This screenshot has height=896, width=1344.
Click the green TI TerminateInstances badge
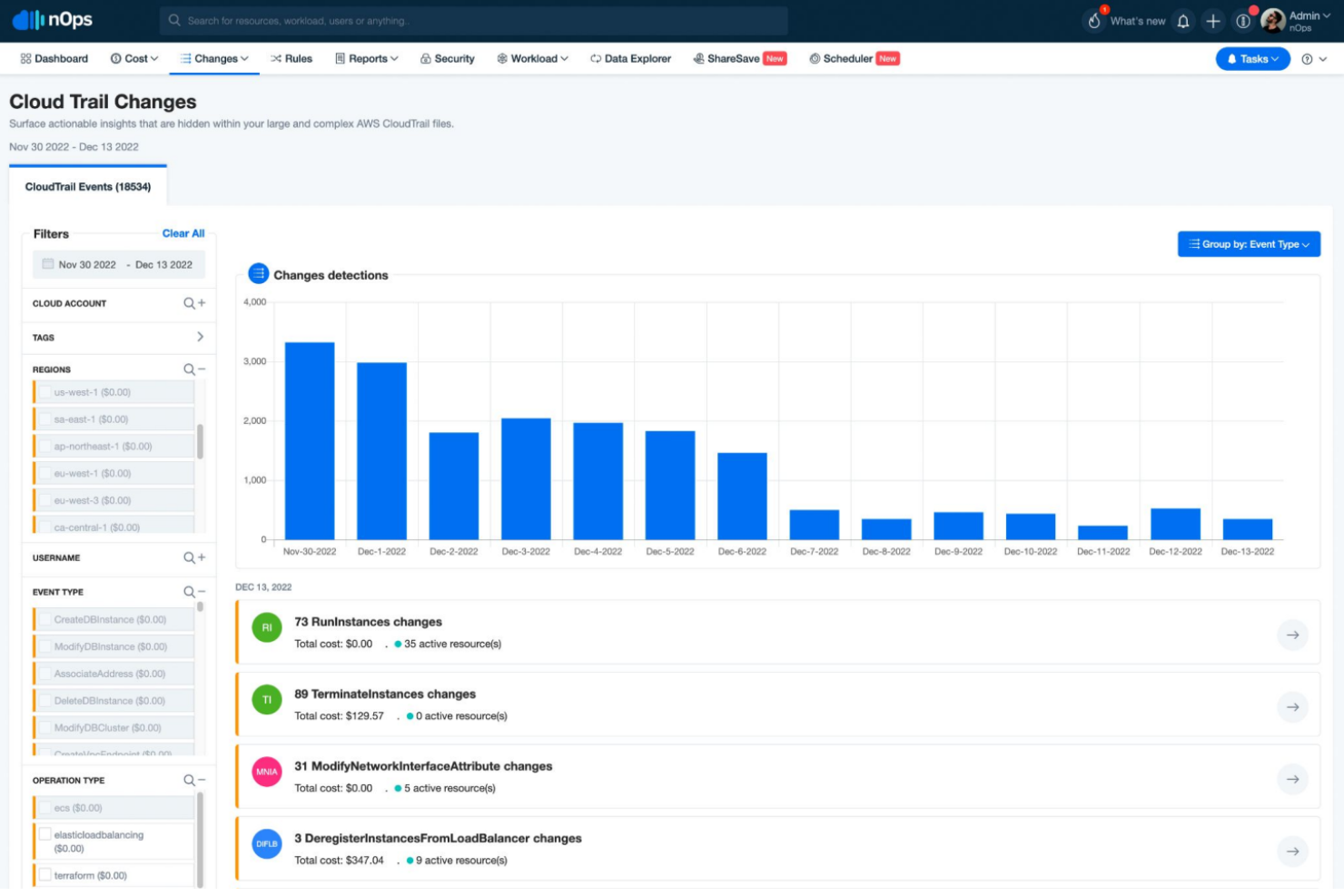pyautogui.click(x=267, y=700)
